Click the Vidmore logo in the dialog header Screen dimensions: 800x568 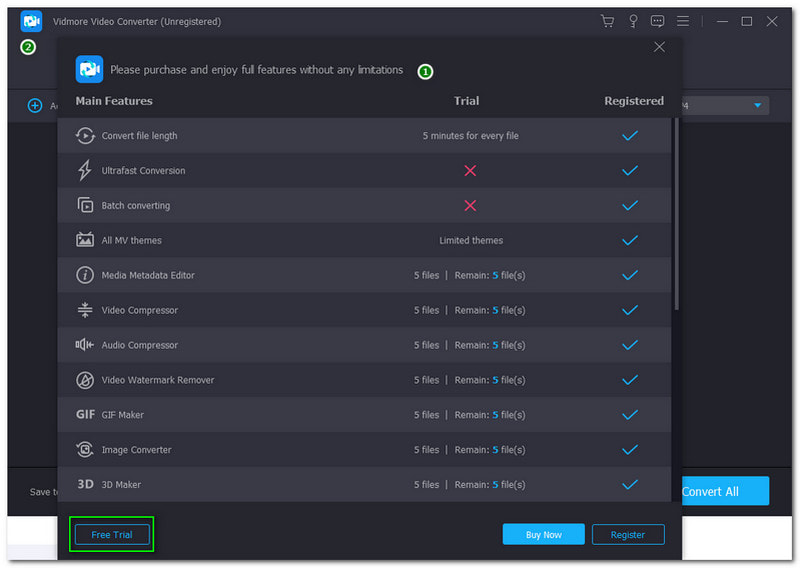click(90, 69)
